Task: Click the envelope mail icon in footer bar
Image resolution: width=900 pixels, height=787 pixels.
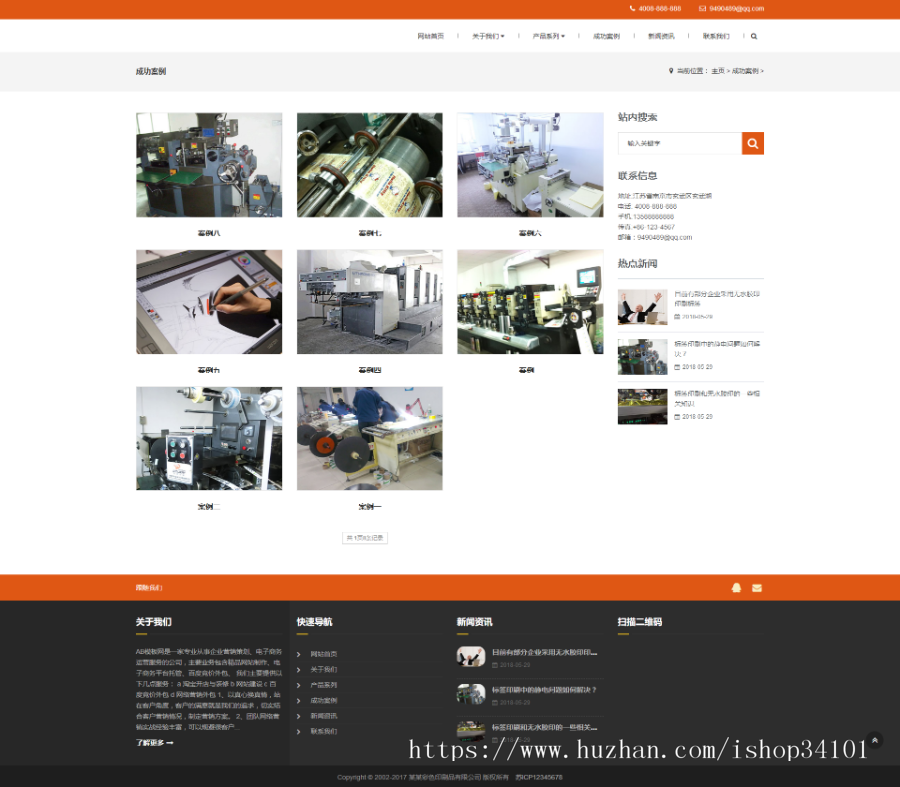Action: click(x=757, y=588)
